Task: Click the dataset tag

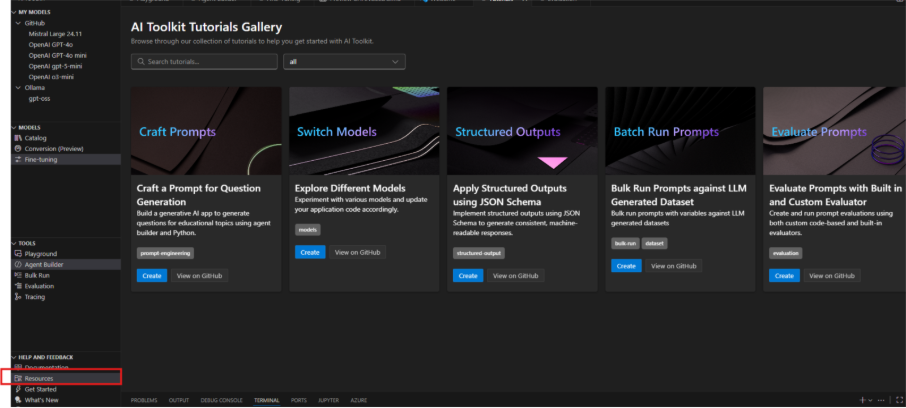Action: (x=654, y=243)
